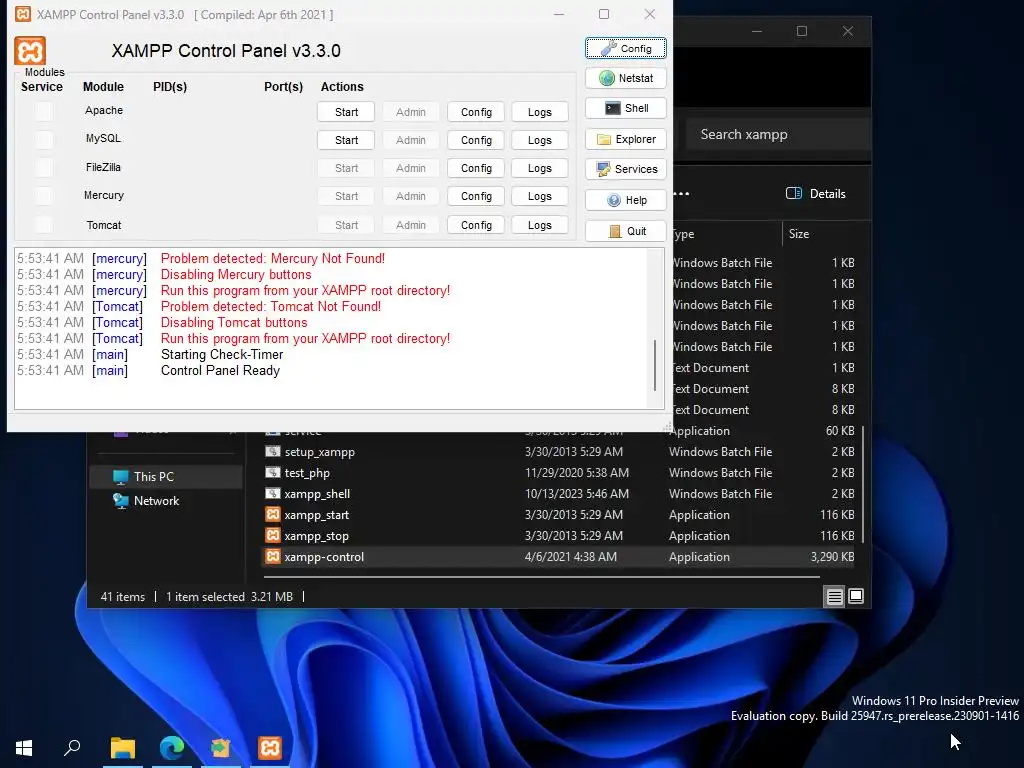Select This PC in the File Explorer sidebar
This screenshot has width=1024, height=768.
tap(166, 477)
